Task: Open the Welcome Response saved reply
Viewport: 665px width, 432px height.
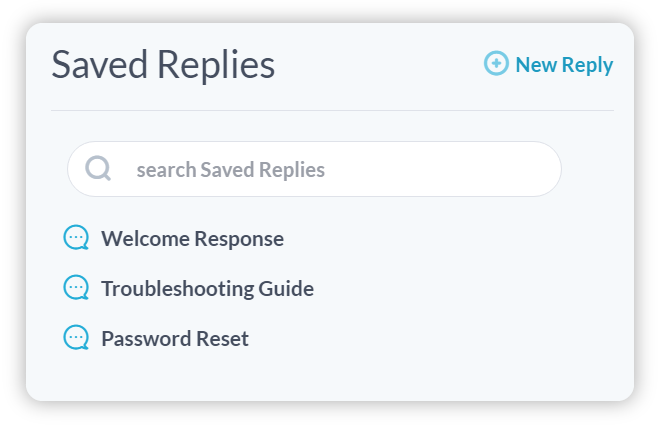Action: point(192,238)
